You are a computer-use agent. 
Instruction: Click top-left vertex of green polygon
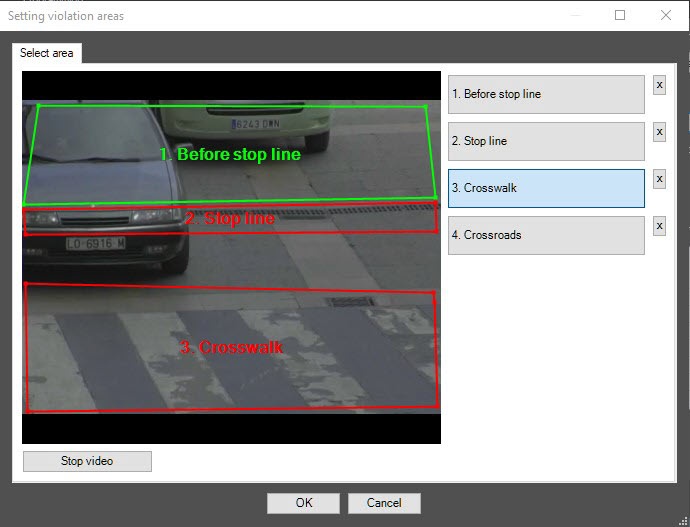click(x=38, y=106)
